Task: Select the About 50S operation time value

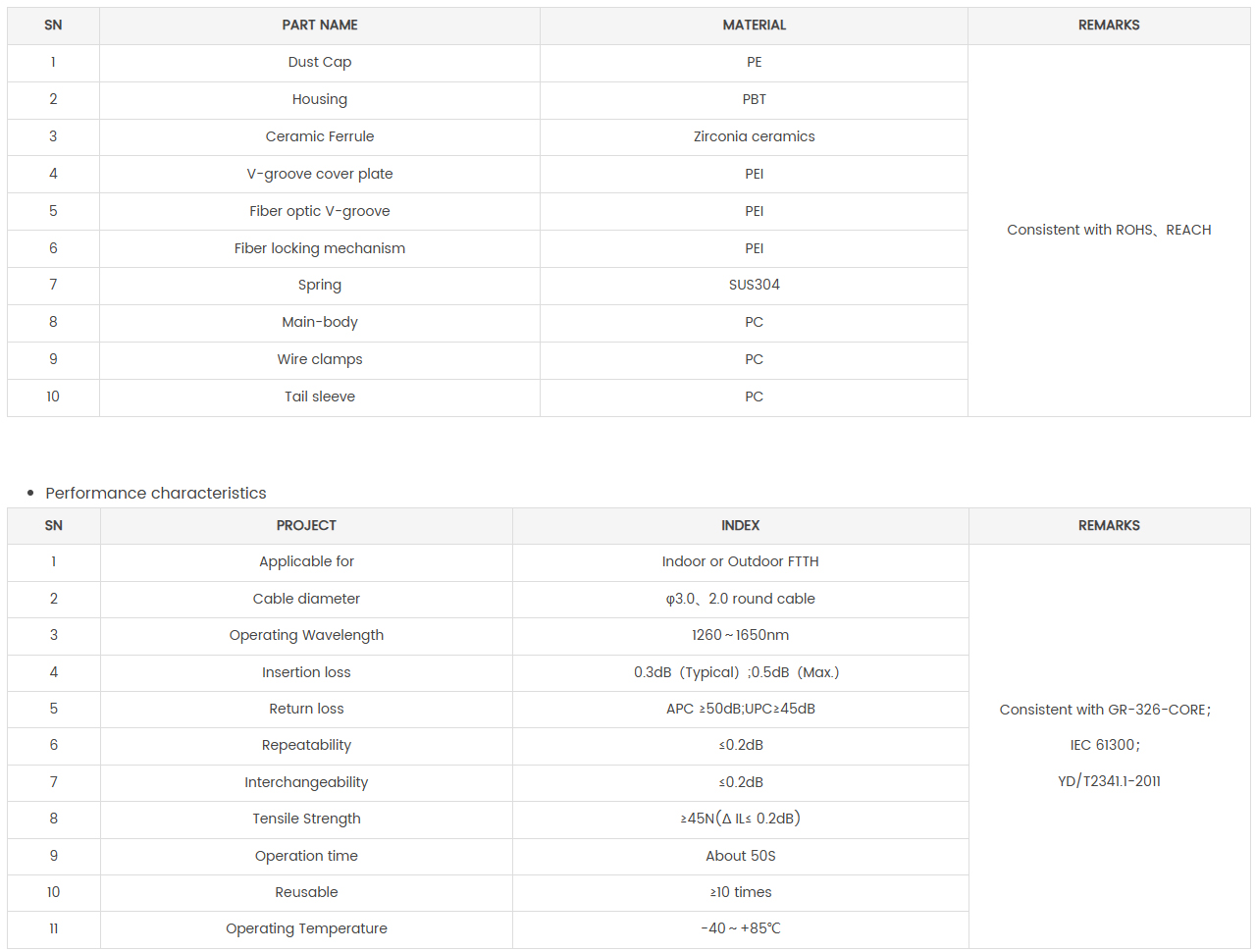Action: 740,856
